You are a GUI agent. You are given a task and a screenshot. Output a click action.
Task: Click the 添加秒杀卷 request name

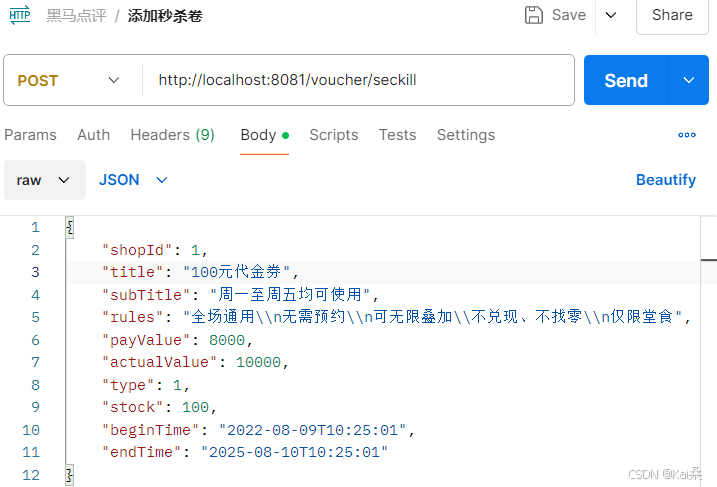[x=165, y=16]
